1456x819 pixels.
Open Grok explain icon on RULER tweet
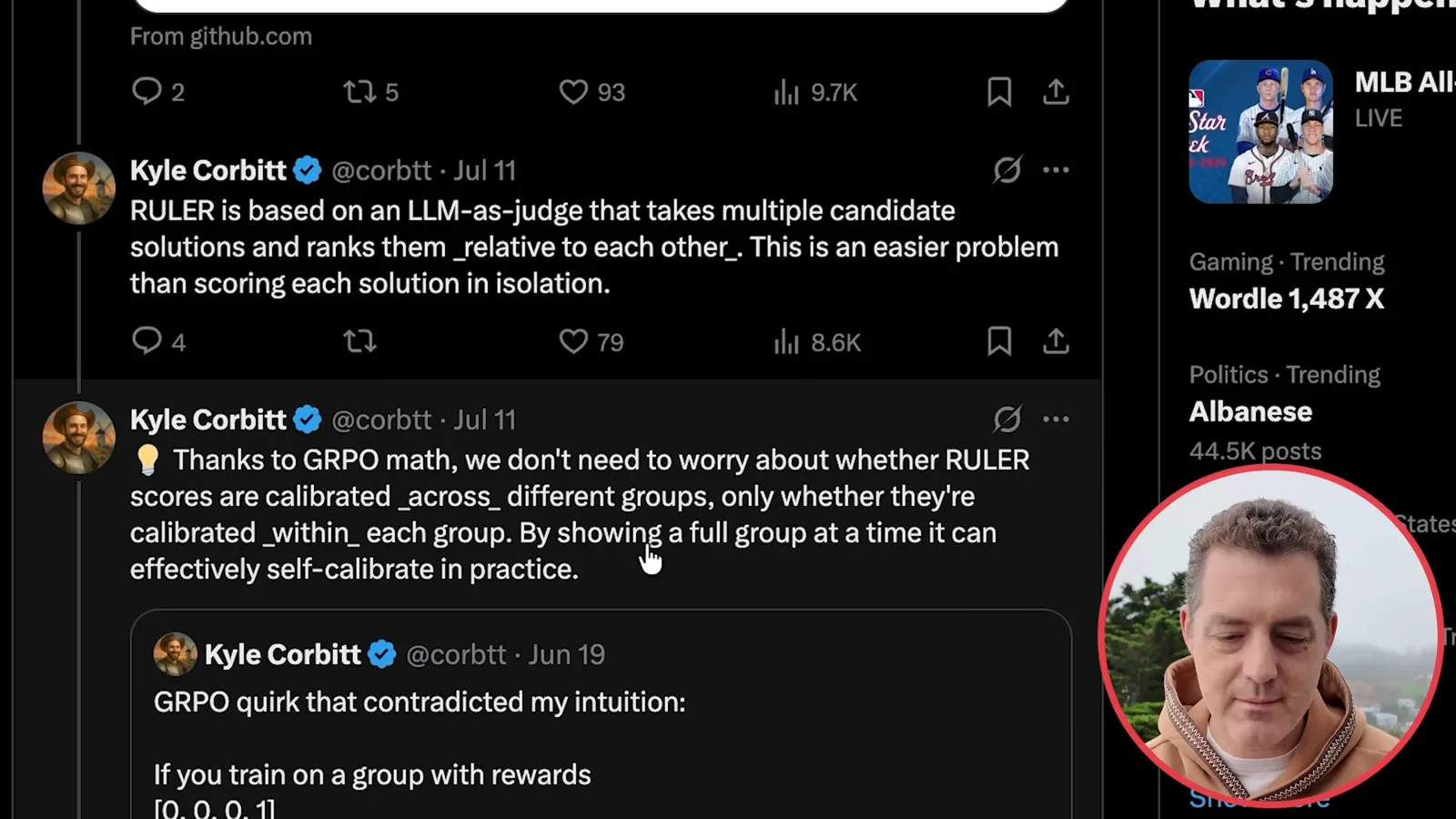click(x=1006, y=170)
